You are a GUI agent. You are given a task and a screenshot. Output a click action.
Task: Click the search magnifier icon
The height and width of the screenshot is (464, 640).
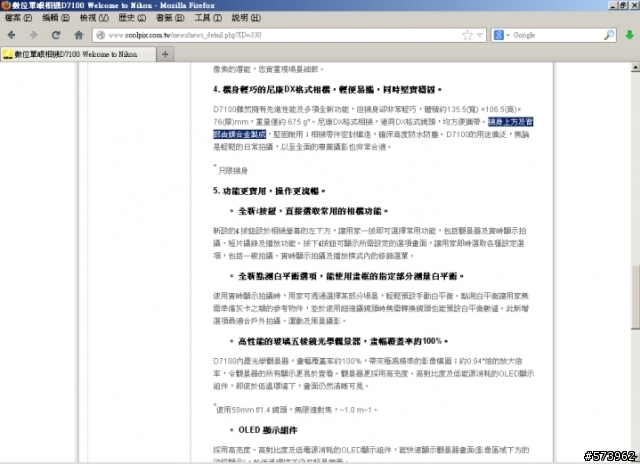pos(609,35)
